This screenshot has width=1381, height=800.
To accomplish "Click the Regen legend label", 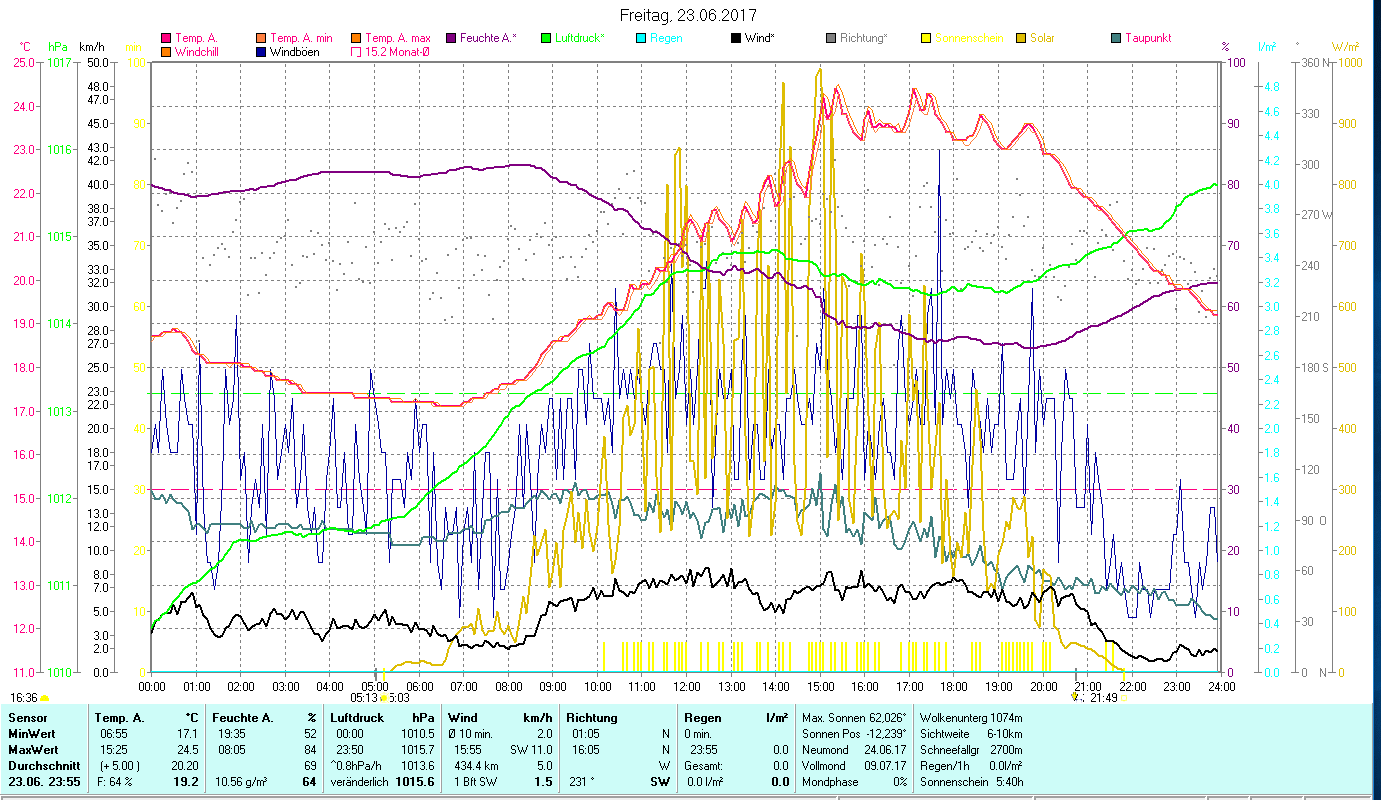I will pos(667,38).
